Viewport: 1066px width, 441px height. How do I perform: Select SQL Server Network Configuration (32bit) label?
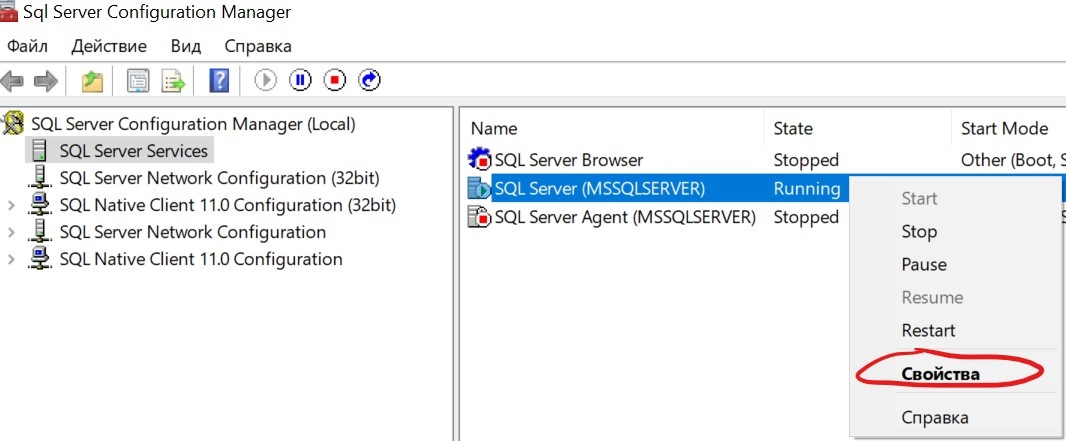click(x=220, y=178)
